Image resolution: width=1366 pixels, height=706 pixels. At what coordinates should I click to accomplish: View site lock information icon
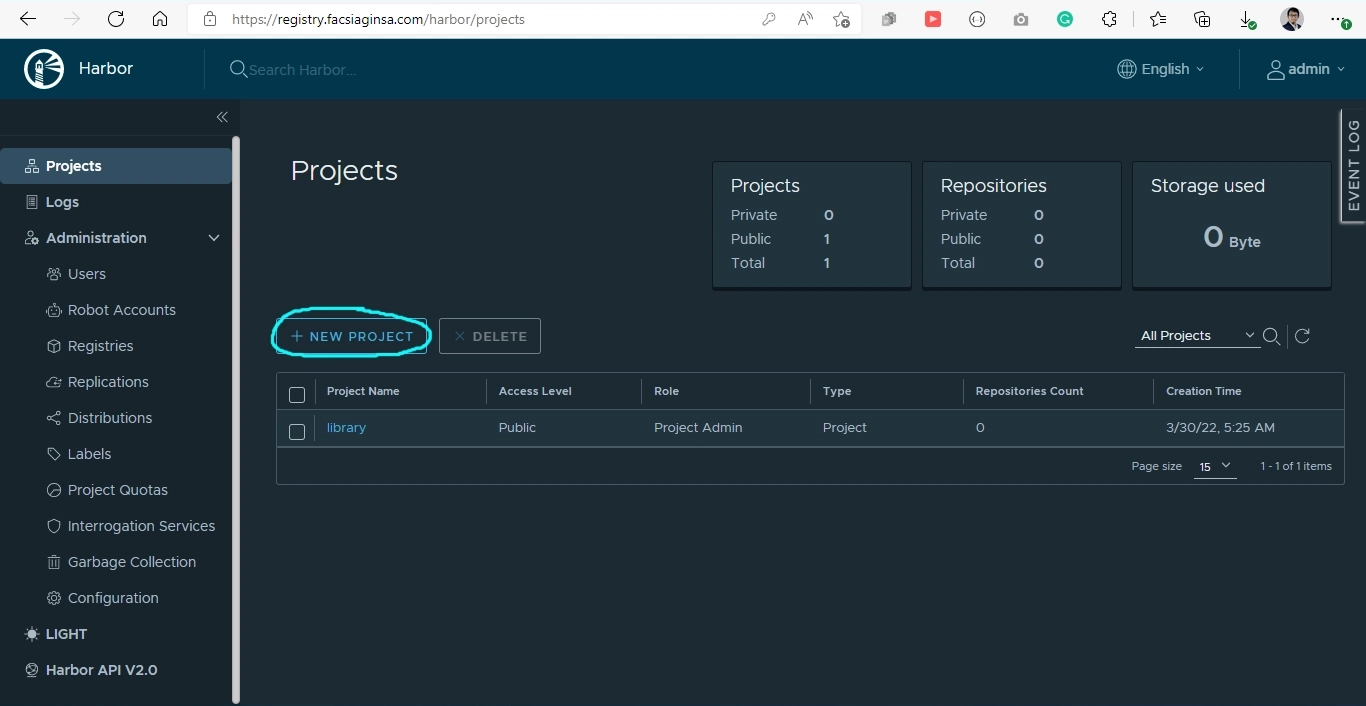coord(209,19)
